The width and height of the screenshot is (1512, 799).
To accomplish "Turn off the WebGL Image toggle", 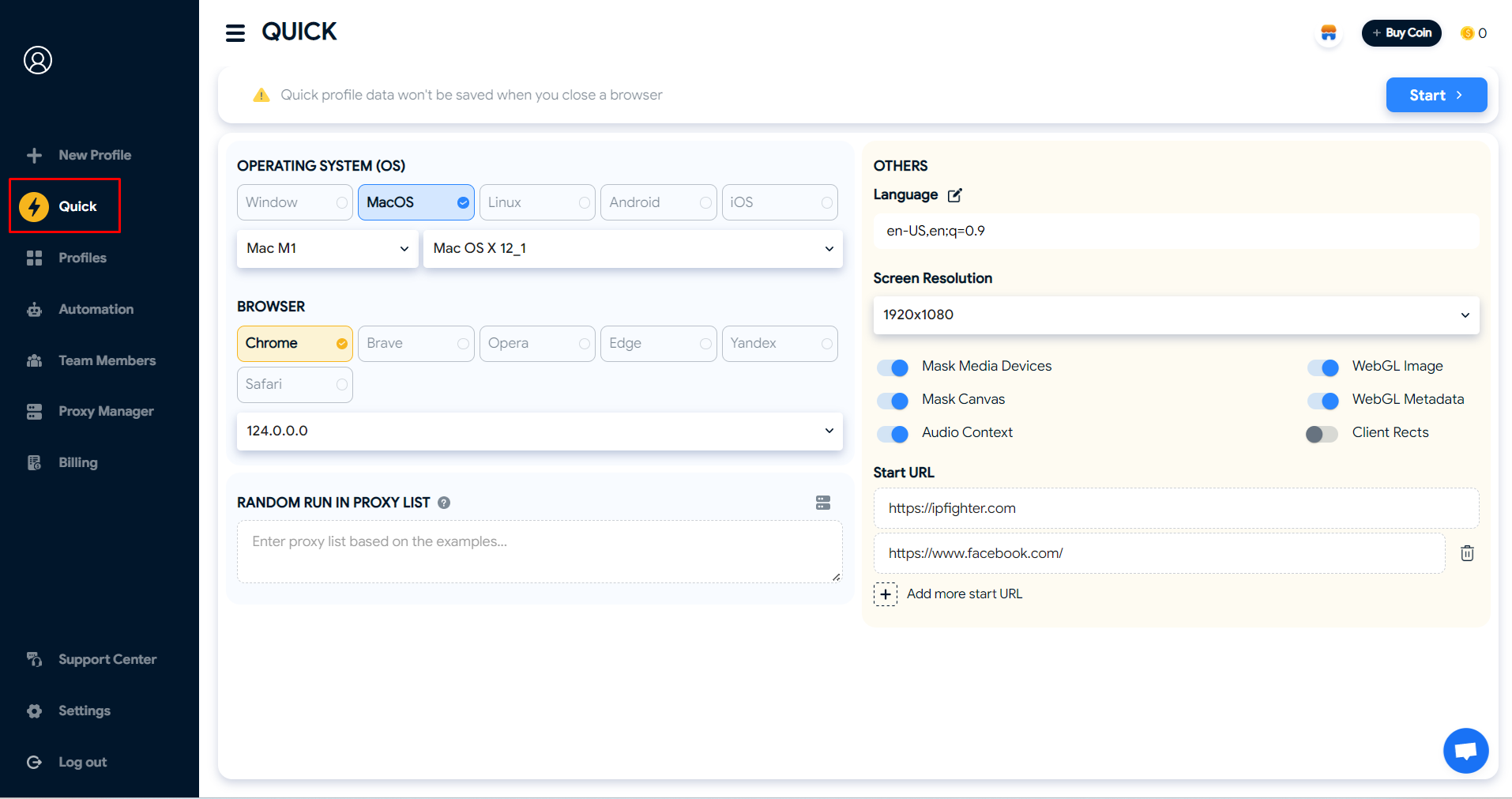I will (x=1322, y=367).
